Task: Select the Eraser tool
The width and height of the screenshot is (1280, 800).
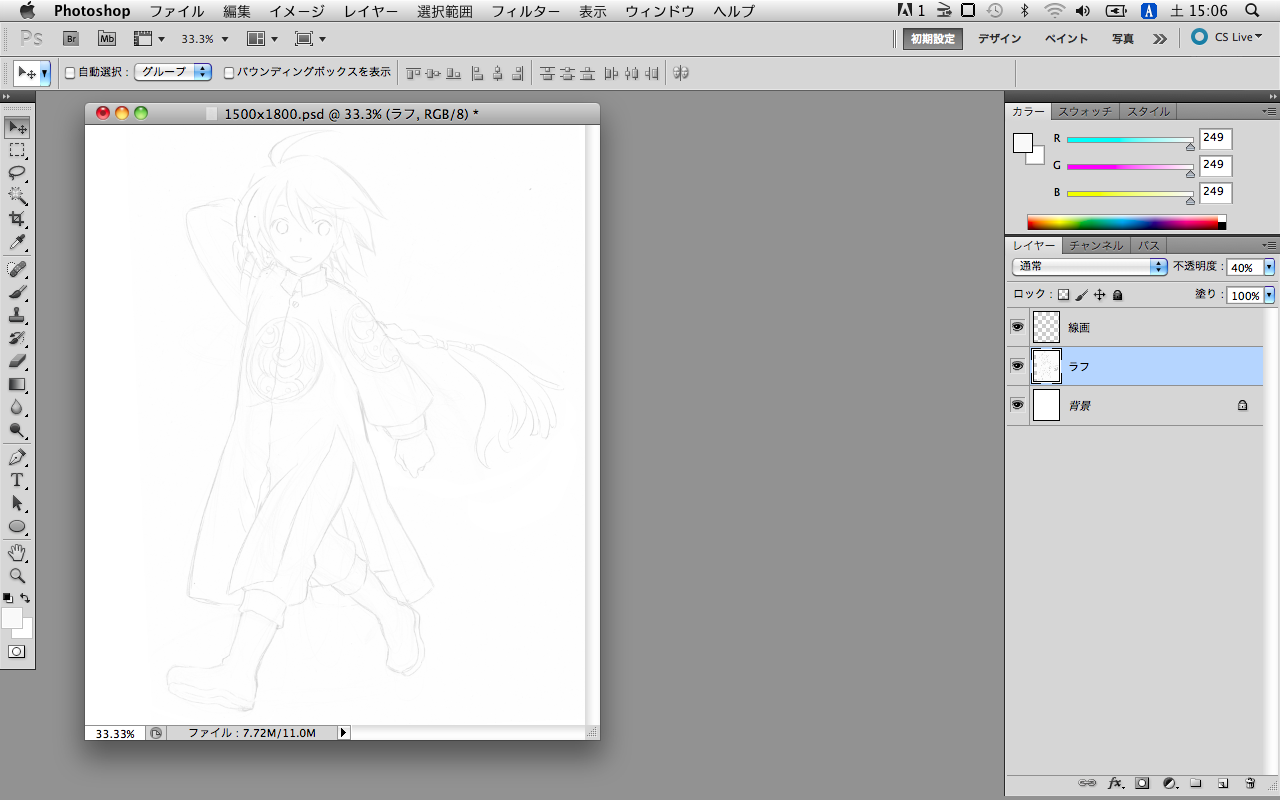Action: (17, 361)
